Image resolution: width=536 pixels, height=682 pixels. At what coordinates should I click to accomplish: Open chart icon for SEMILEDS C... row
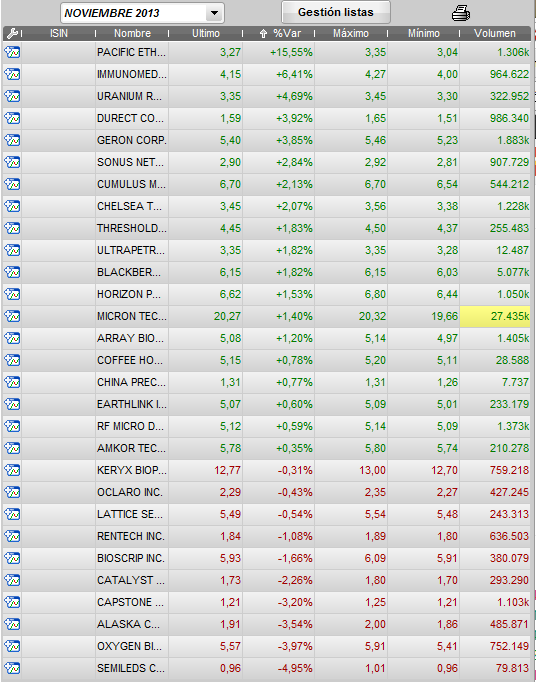point(12,668)
